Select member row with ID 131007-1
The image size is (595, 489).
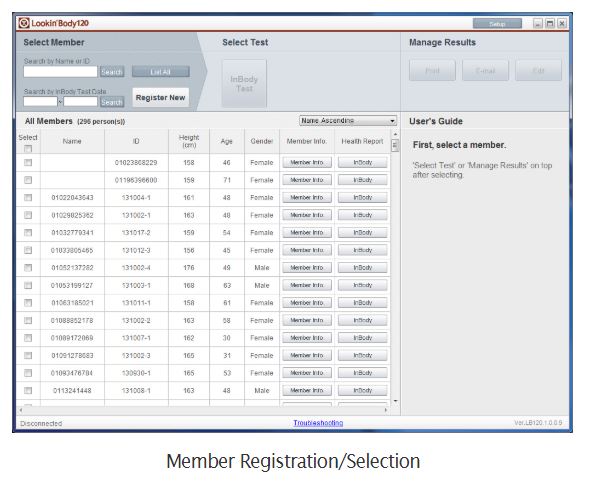point(28,338)
